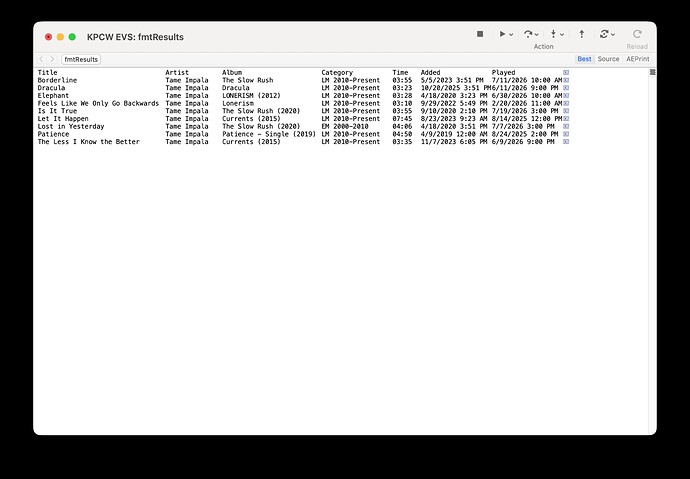Viewport: 690px width, 479px height.
Task: Click the played date '6/9/2026 9:00 PM'
Action: pyautogui.click(x=523, y=142)
